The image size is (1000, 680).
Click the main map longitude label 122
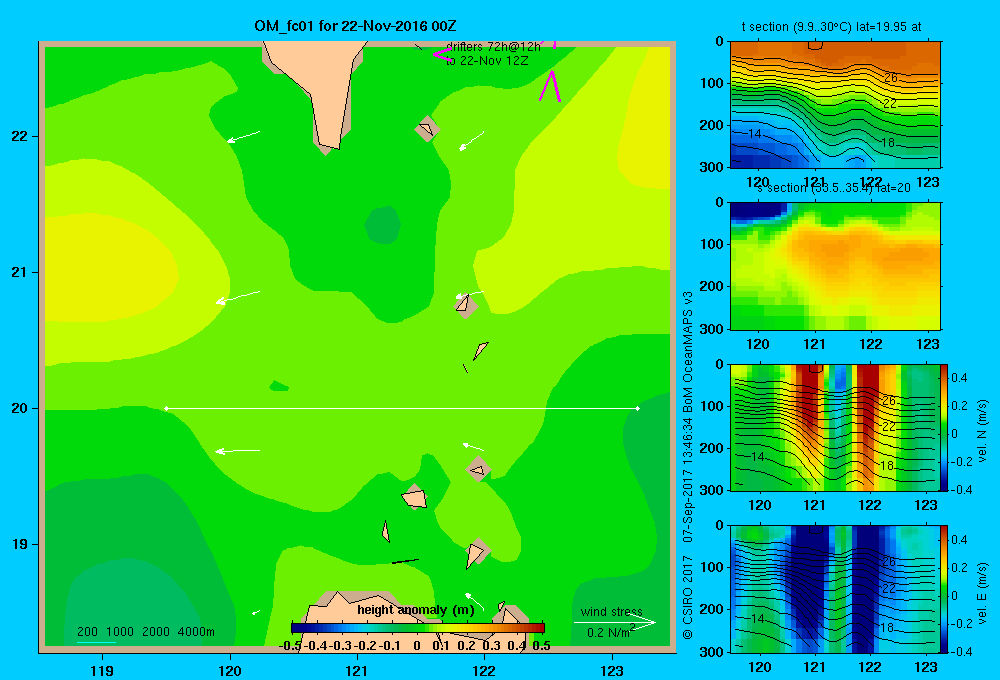pos(484,670)
